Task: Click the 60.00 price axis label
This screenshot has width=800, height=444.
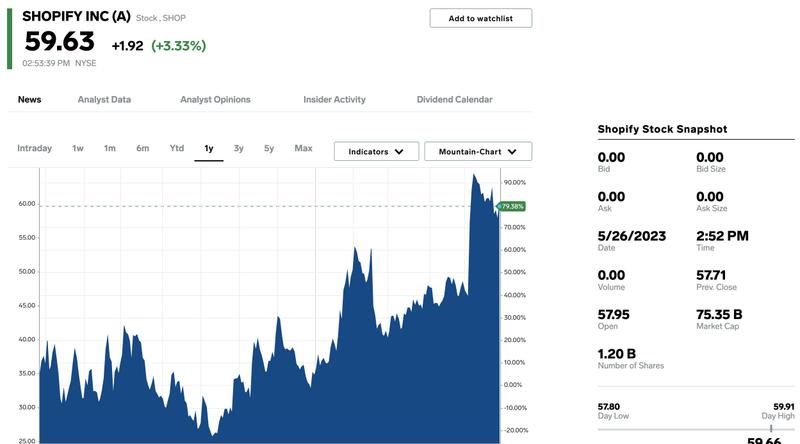Action: point(27,204)
